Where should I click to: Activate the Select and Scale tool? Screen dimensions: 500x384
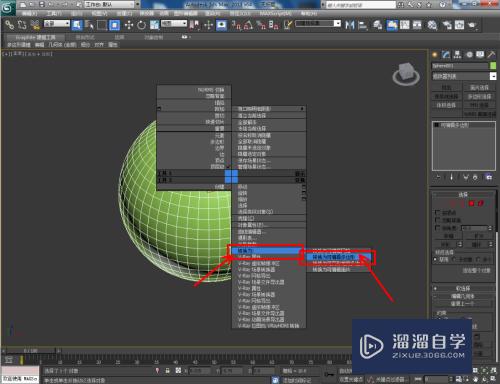pyautogui.click(x=154, y=25)
